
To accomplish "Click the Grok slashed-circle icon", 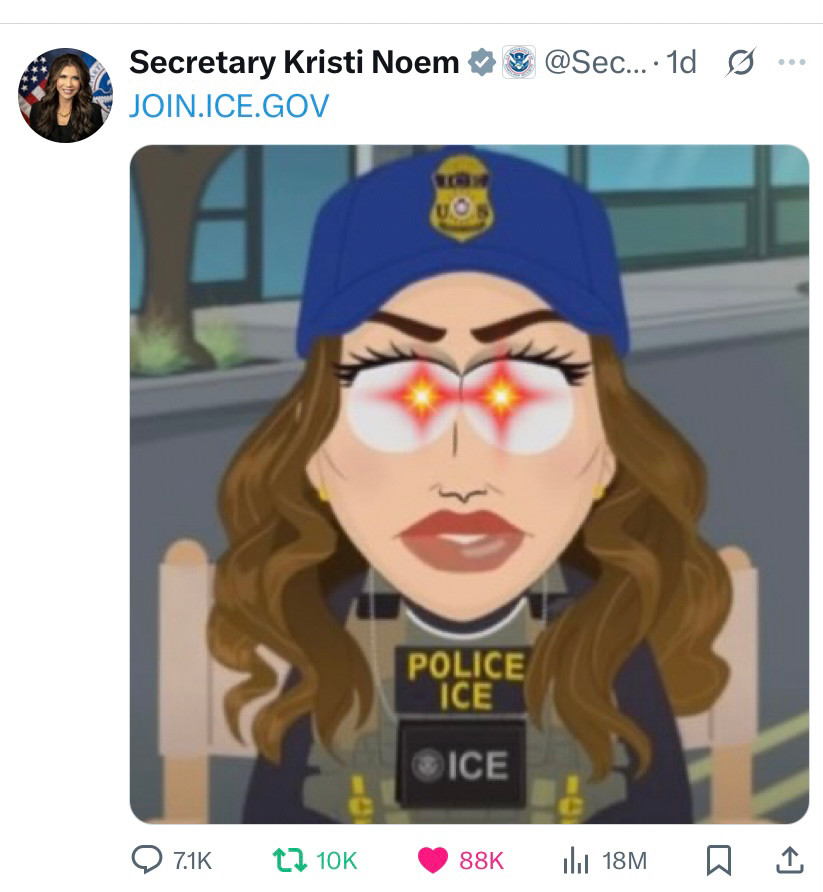I will 740,62.
